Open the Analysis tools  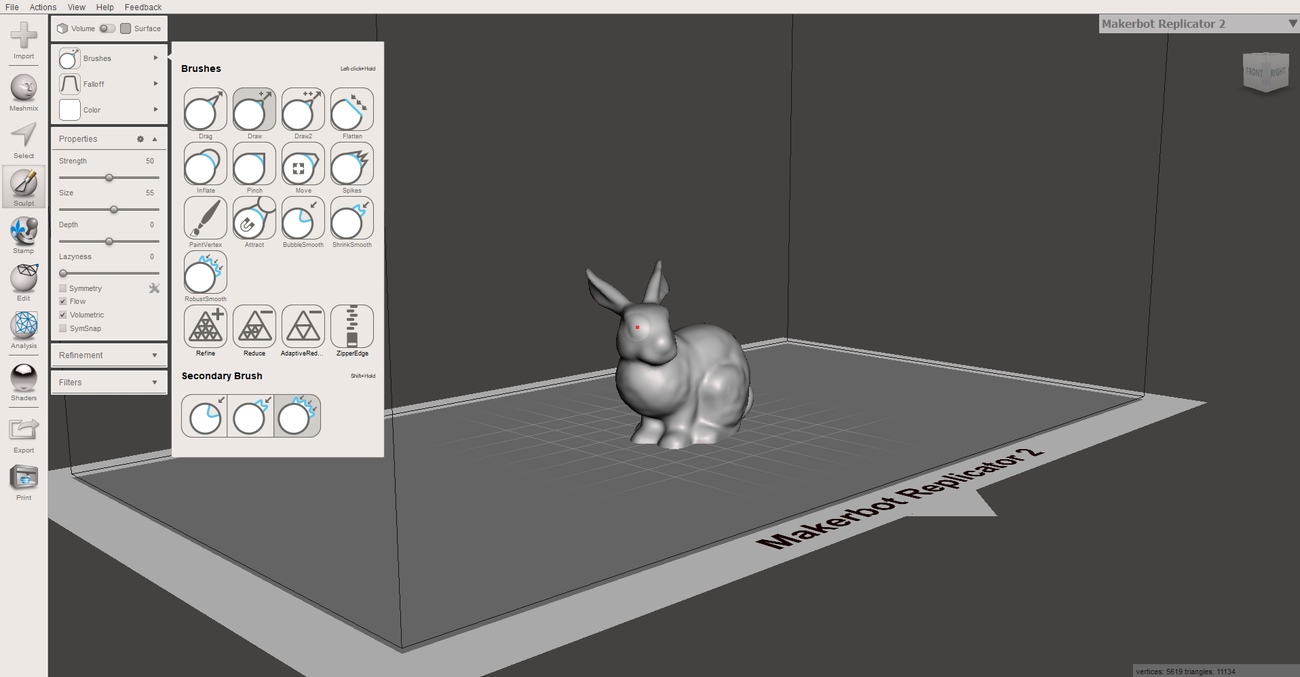(22, 330)
